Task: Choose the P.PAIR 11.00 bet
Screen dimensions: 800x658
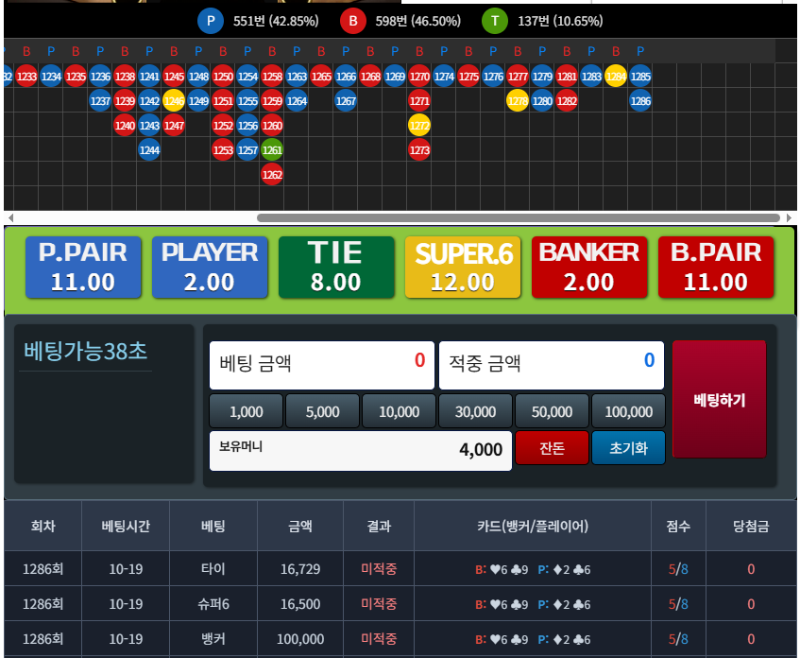Action: point(83,267)
